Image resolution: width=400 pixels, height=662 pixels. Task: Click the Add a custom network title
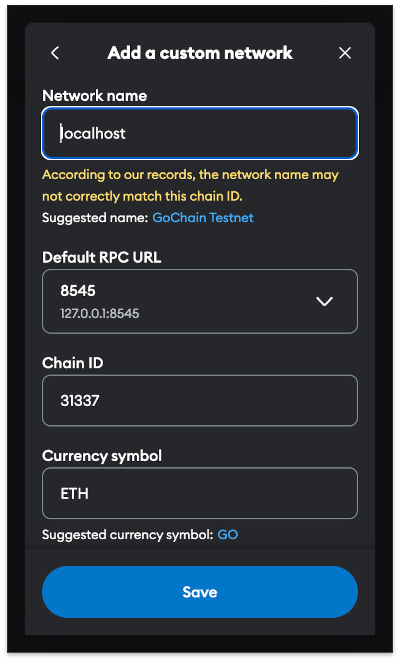200,53
